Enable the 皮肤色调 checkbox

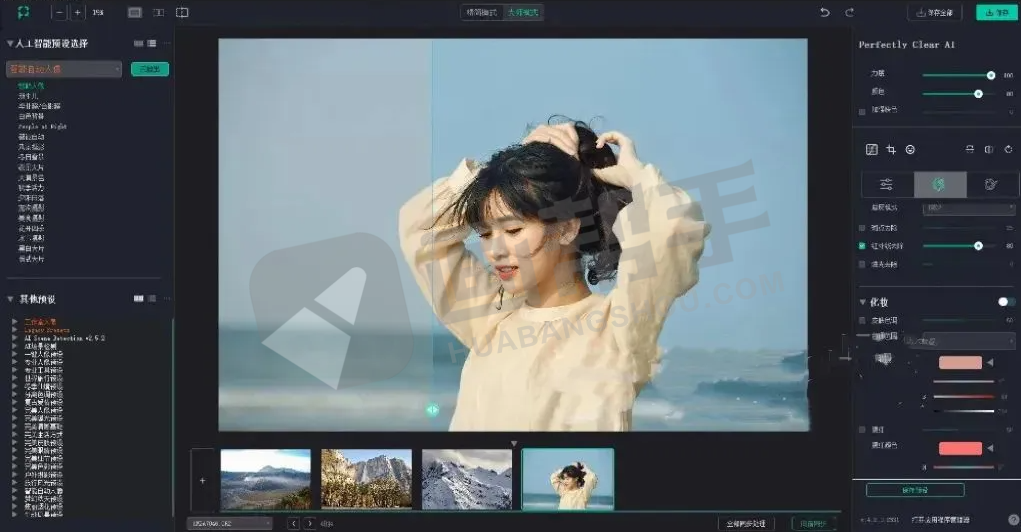[862, 320]
